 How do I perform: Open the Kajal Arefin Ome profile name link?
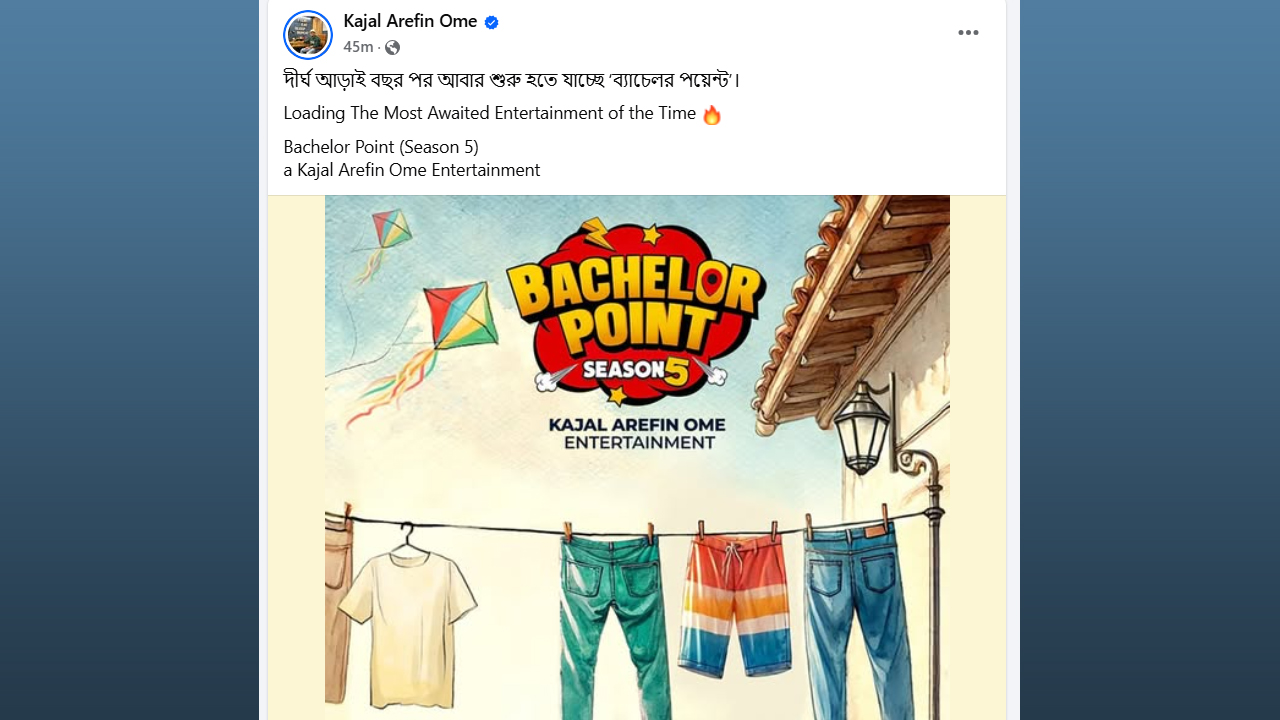[410, 21]
